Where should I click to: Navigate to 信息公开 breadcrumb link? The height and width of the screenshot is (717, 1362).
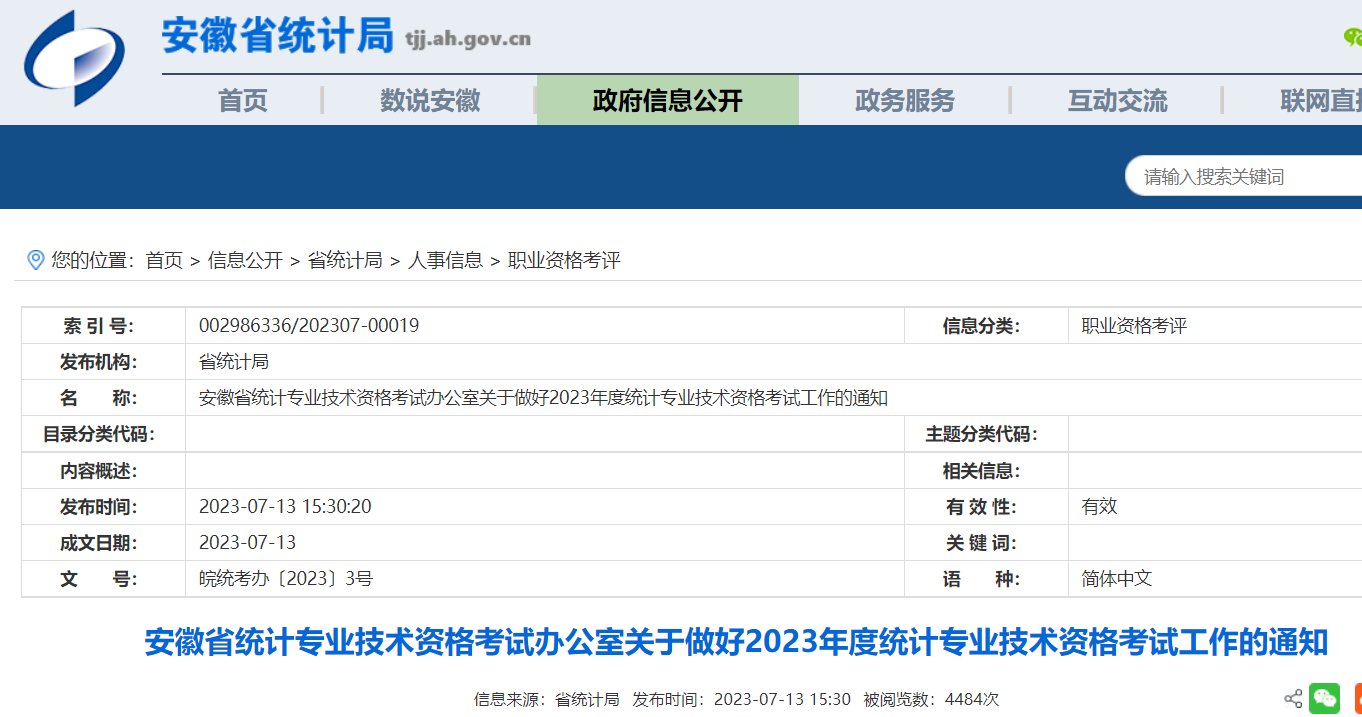click(x=245, y=261)
